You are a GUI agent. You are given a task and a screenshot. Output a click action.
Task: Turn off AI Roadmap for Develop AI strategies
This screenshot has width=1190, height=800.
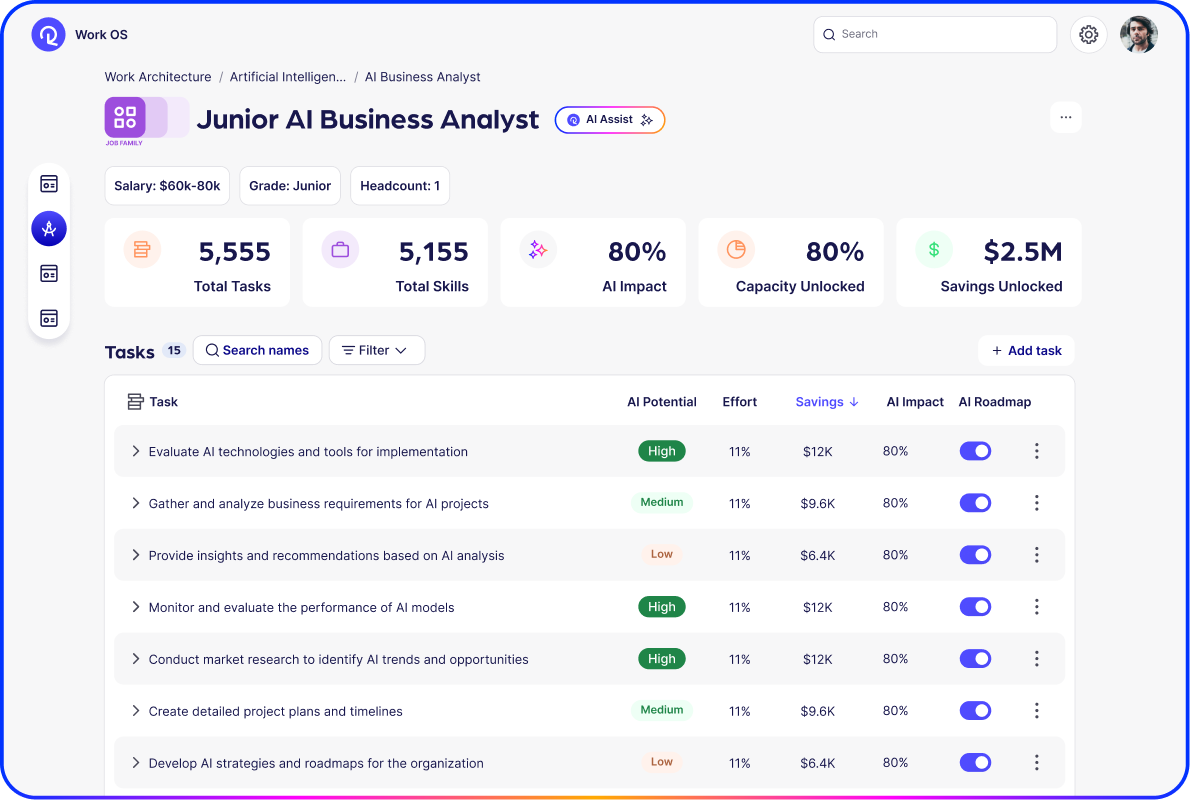(975, 762)
